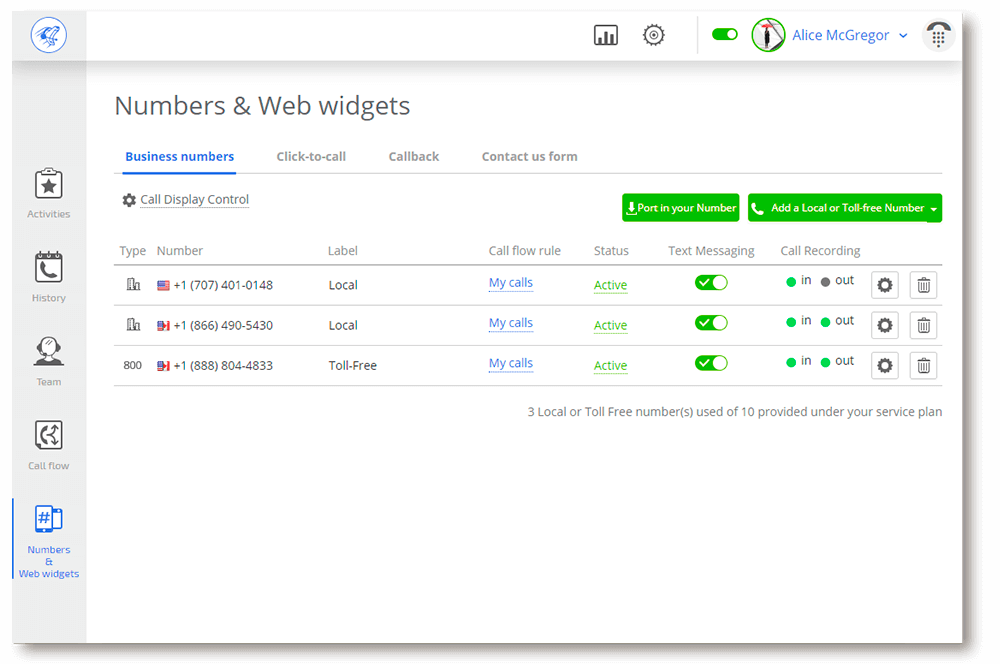
Task: Open History in the sidebar
Action: 48,277
